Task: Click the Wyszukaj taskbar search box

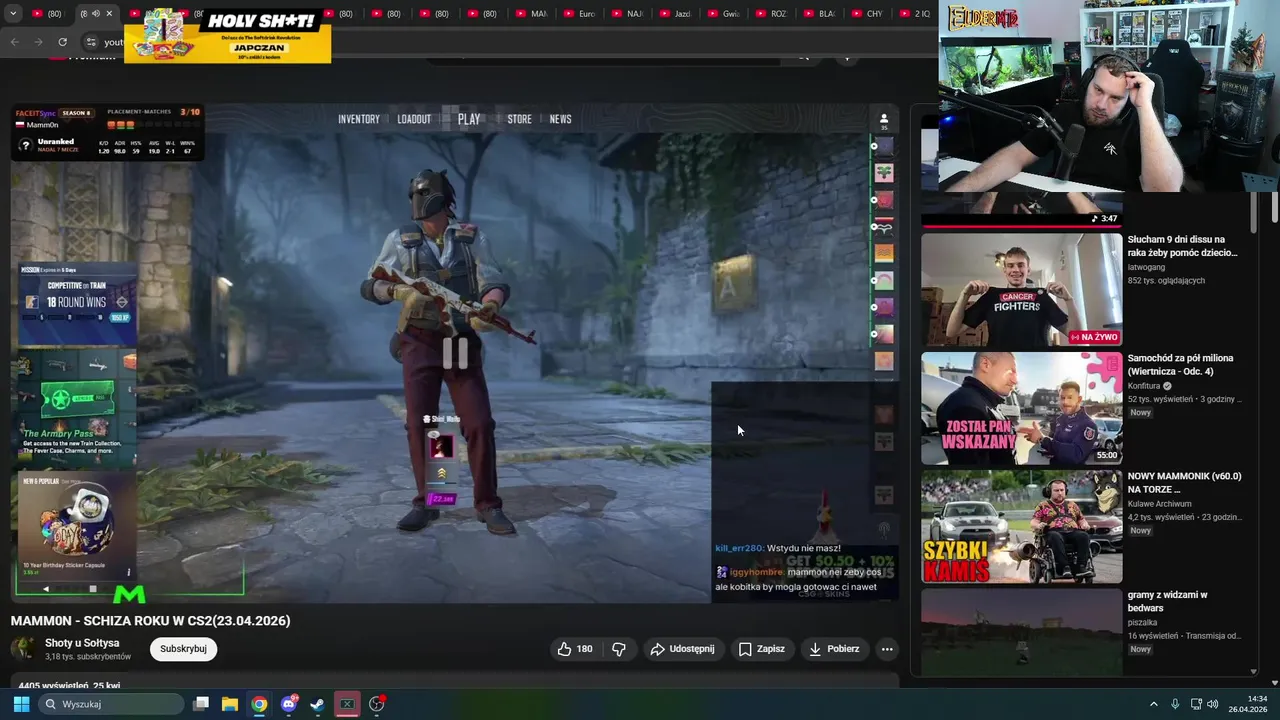Action: [112, 704]
